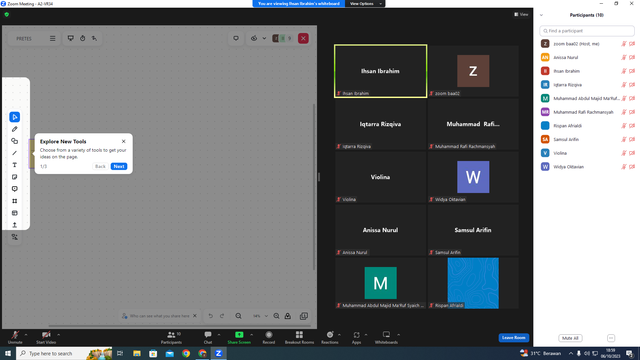Zoom in on the whiteboard canvas
Viewport: 640px width, 360px height.
point(276,316)
